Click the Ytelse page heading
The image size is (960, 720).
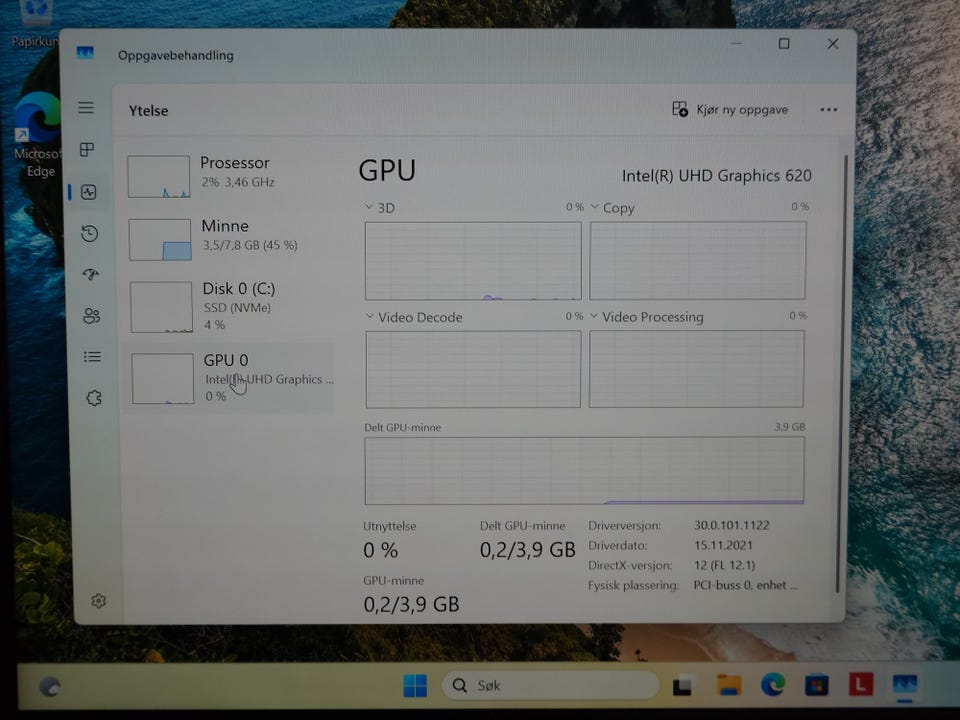click(x=148, y=110)
